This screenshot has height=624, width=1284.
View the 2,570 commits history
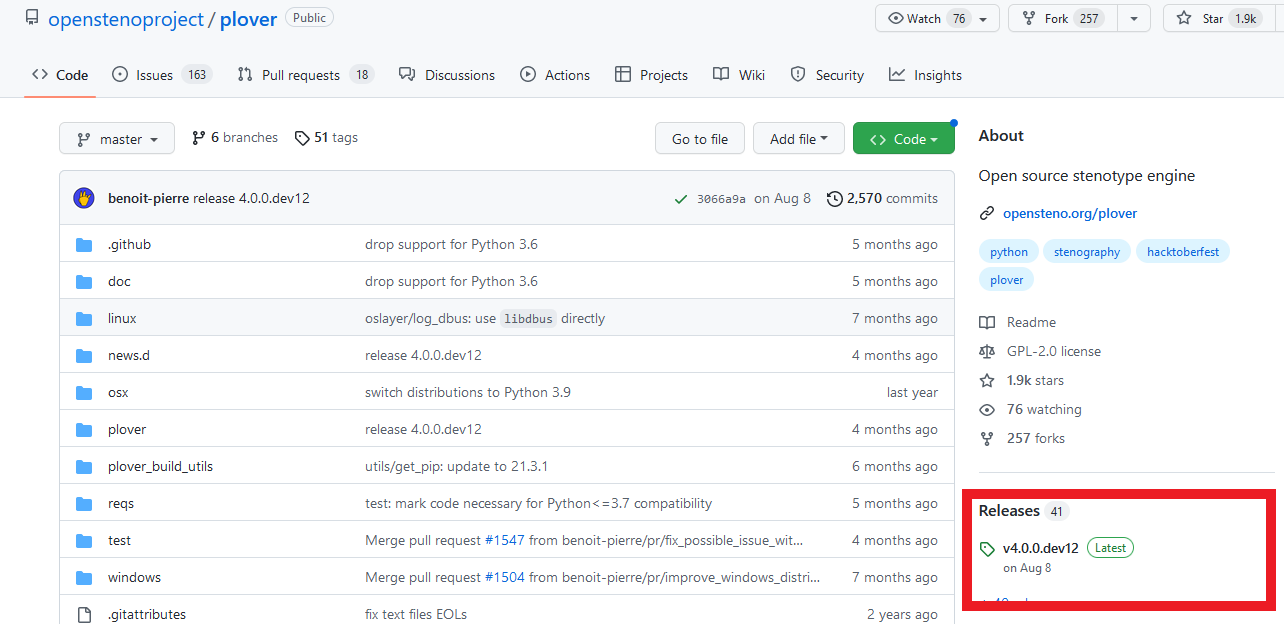882,198
